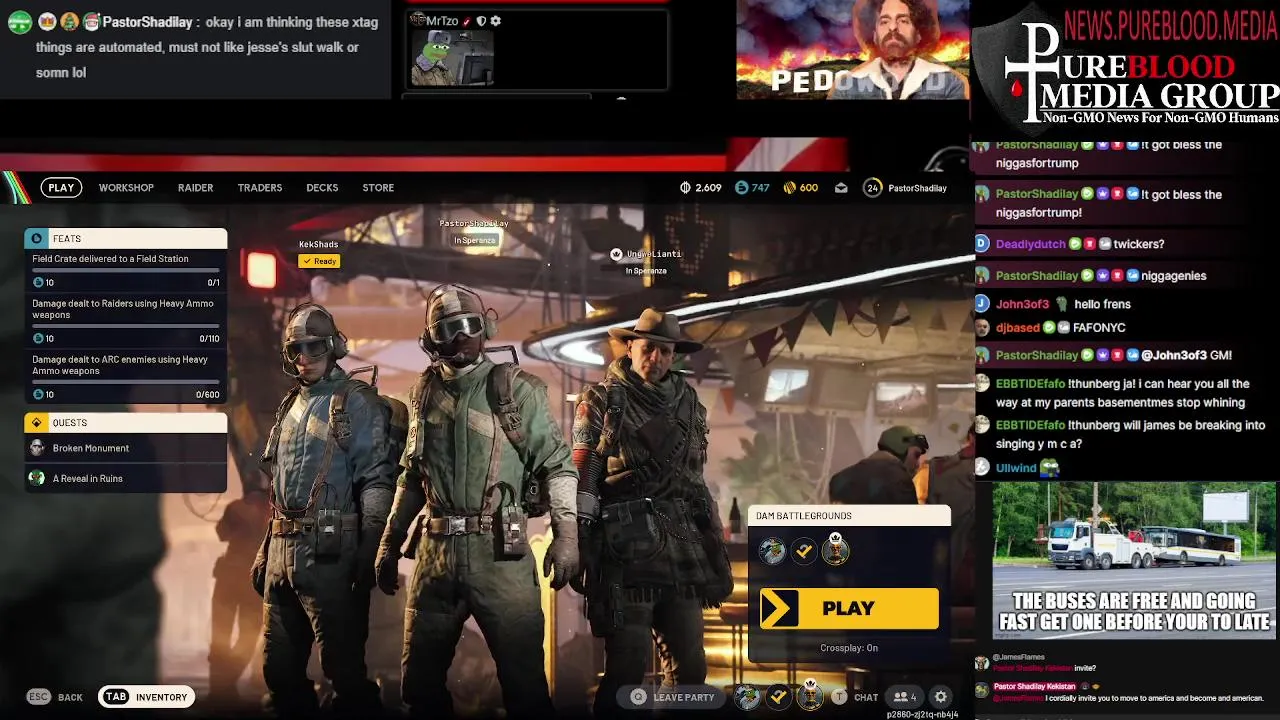Open the WORKSHOP tab
The image size is (1280, 720).
pyautogui.click(x=126, y=188)
